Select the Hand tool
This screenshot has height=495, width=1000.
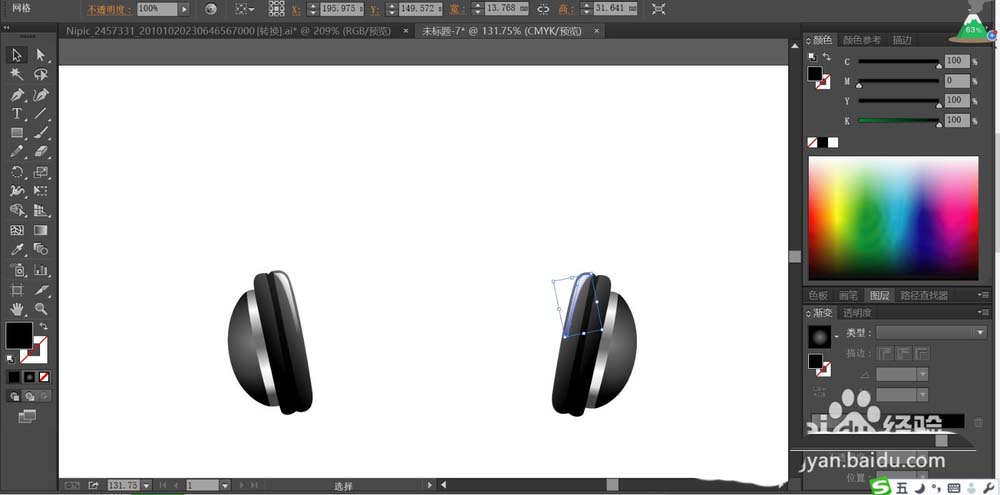point(17,309)
